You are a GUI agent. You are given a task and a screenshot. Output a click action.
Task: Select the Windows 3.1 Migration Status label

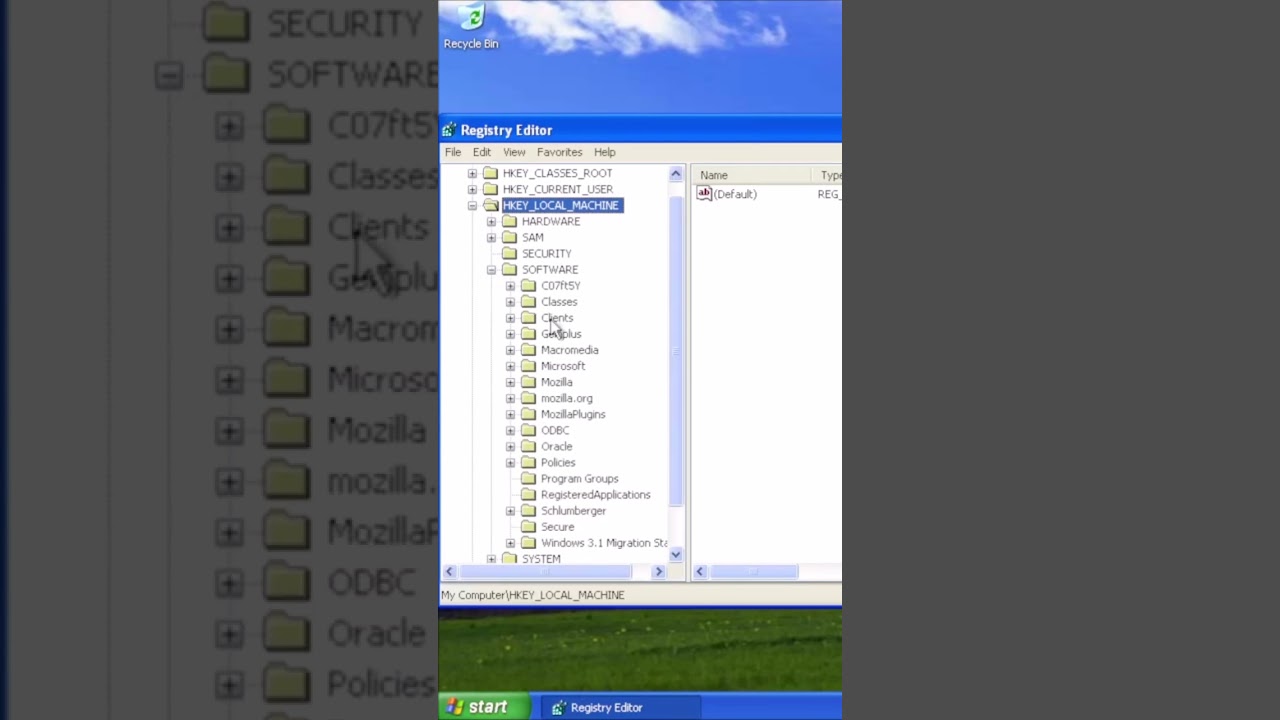(x=604, y=543)
